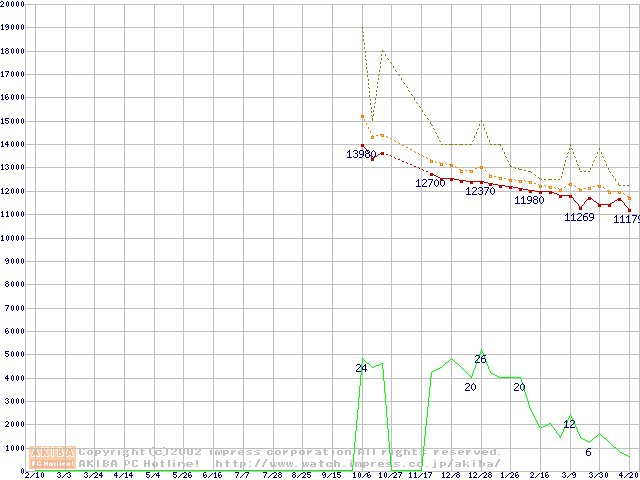
Task: Select the green line label 6
Action: click(x=588, y=452)
